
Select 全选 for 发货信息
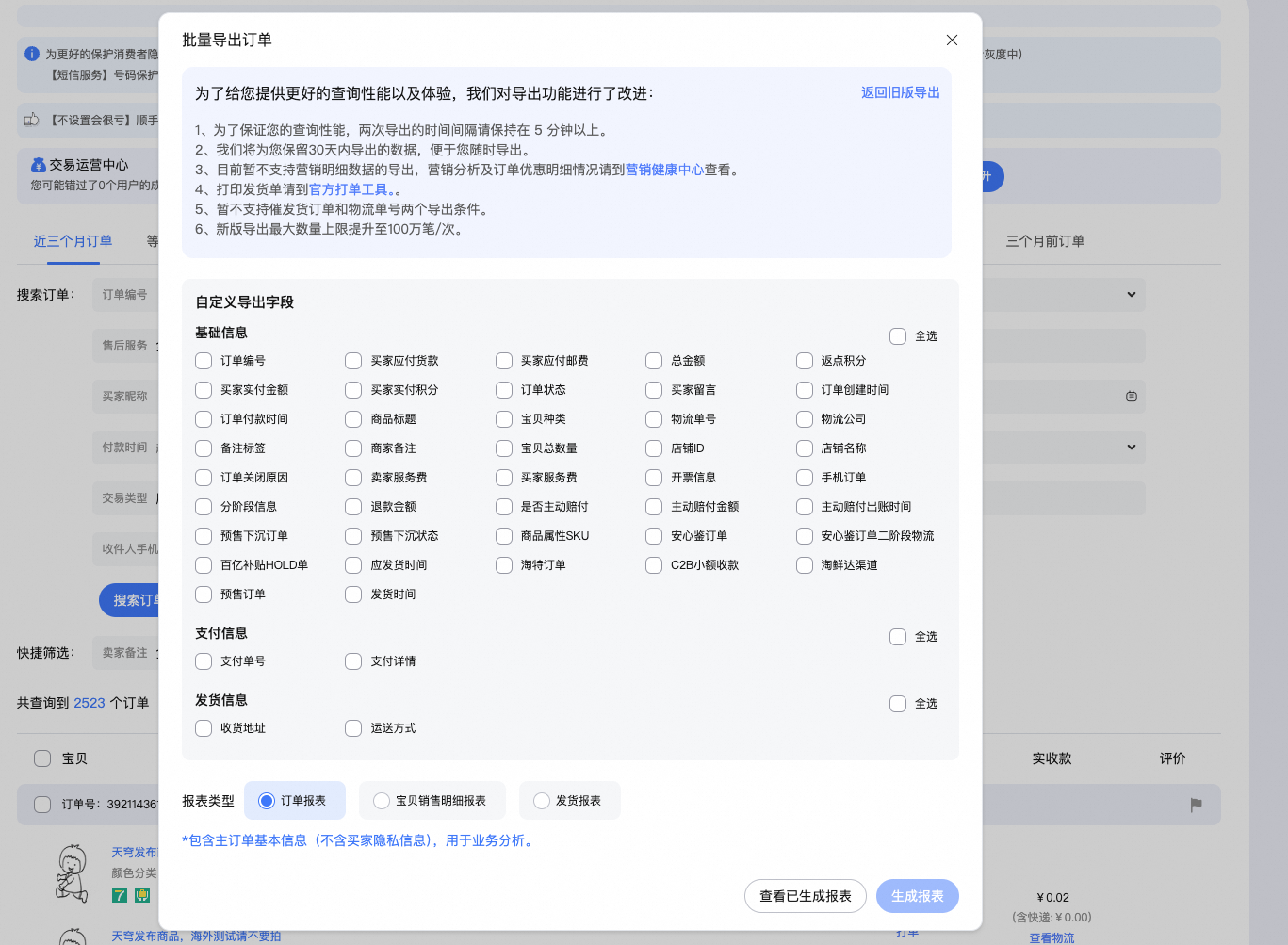click(898, 704)
